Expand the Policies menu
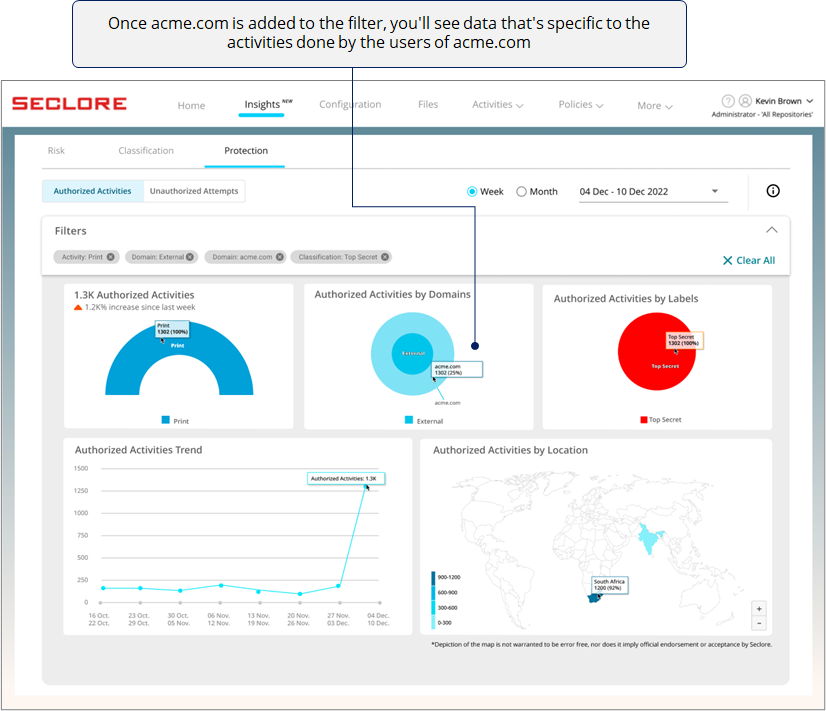Viewport: 826px width, 711px height. (581, 105)
